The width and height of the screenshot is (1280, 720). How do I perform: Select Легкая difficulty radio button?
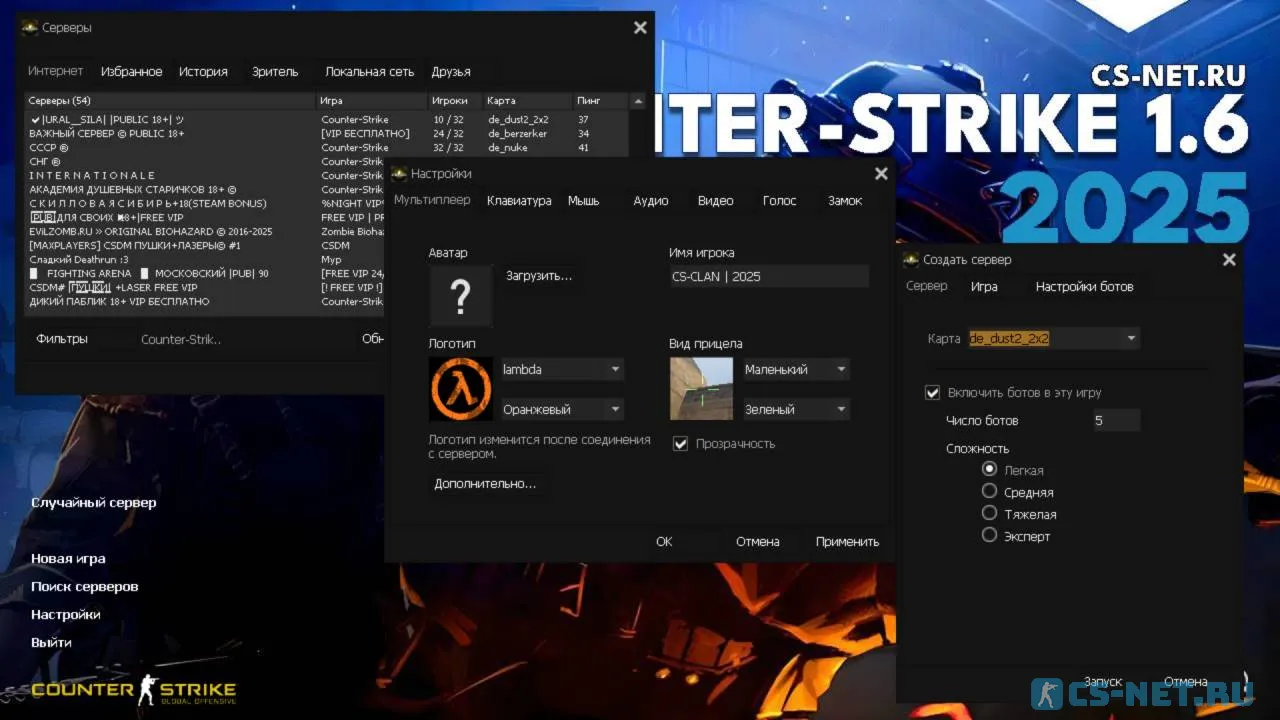click(x=990, y=469)
